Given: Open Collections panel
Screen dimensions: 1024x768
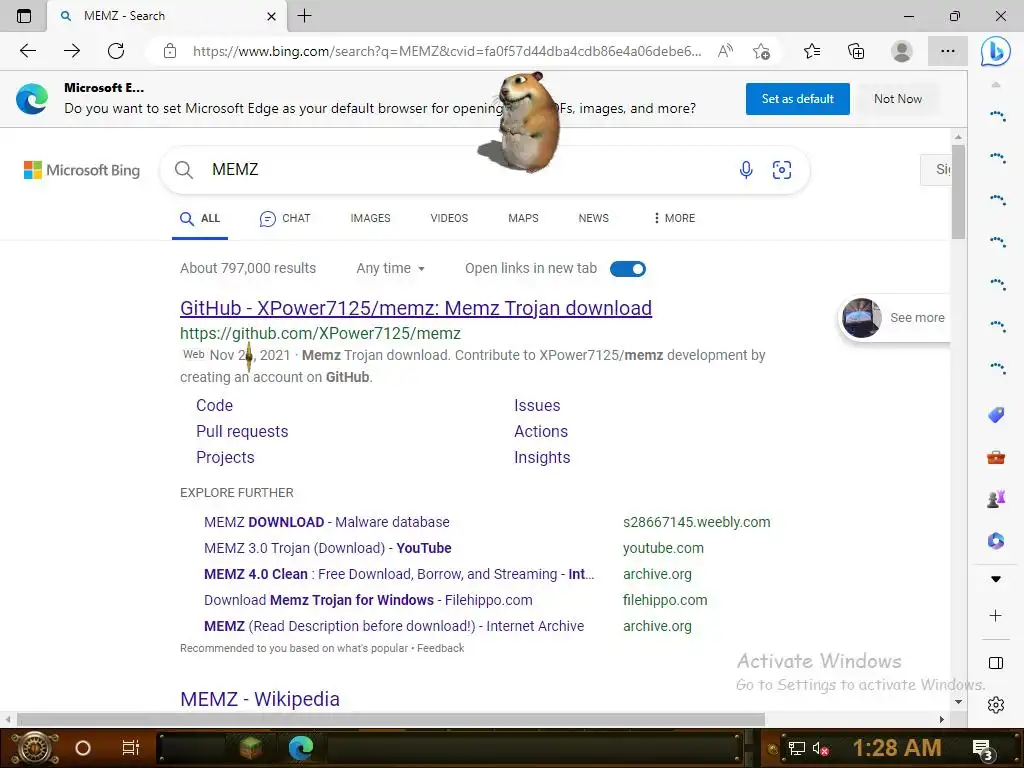Looking at the screenshot, I should pyautogui.click(x=856, y=51).
